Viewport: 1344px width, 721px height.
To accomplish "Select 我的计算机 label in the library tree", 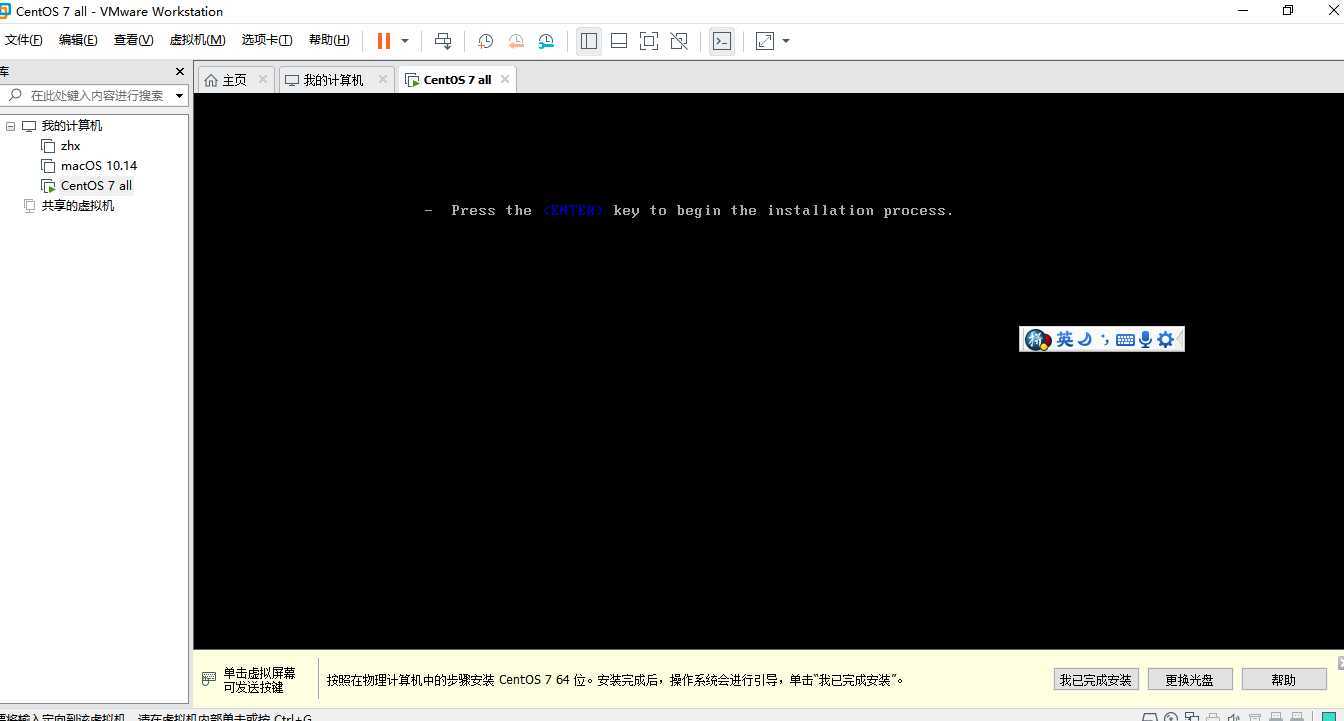I will [72, 126].
